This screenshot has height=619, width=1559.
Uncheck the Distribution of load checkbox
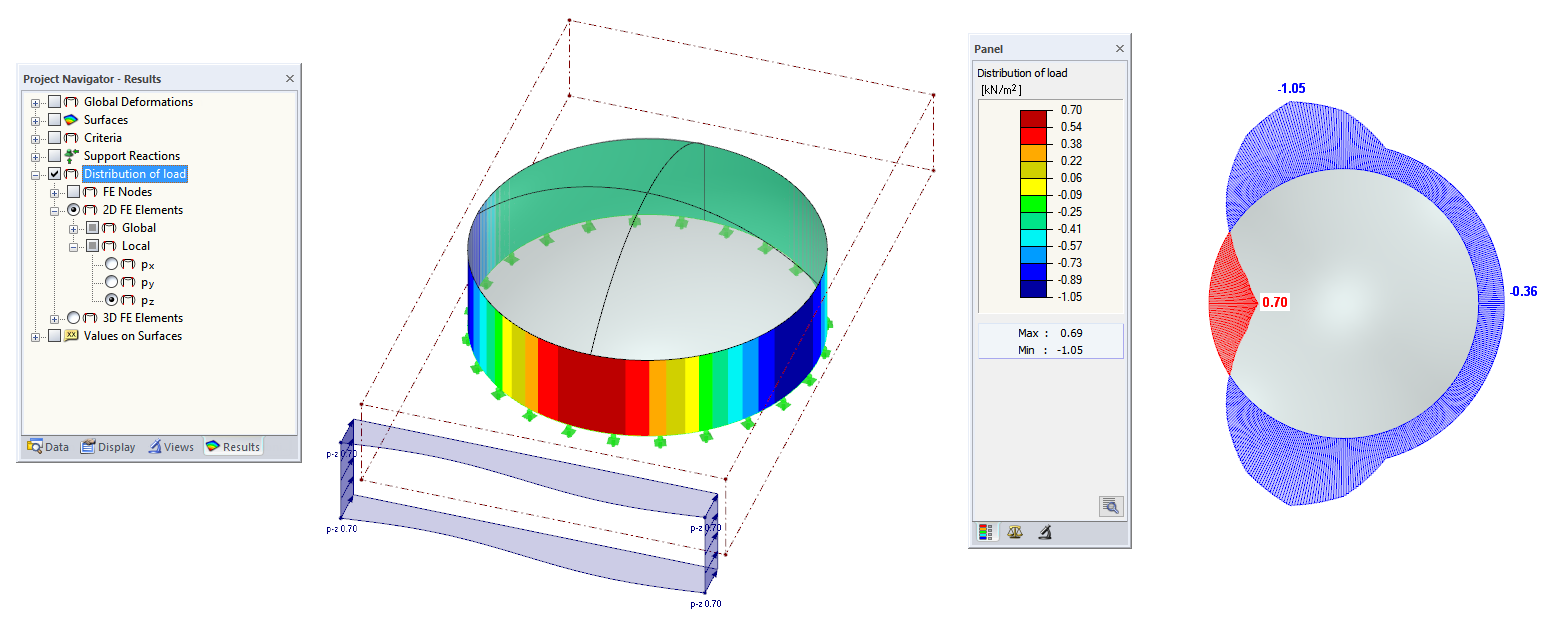pos(53,173)
